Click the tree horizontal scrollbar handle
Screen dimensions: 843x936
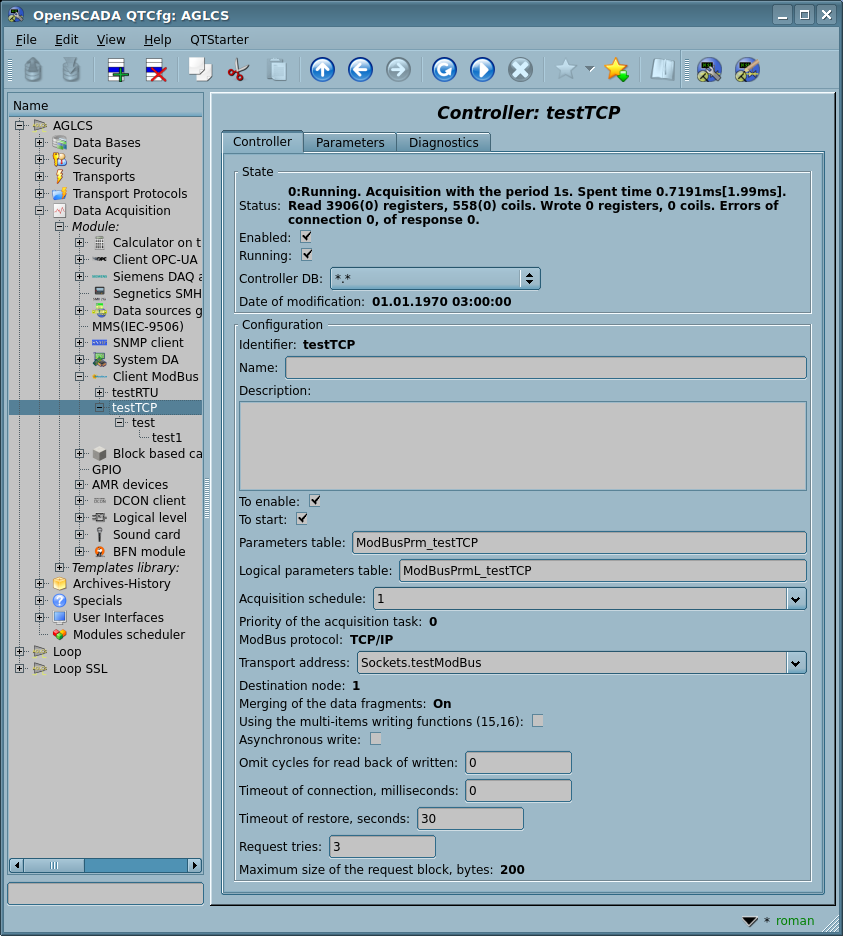[x=54, y=866]
